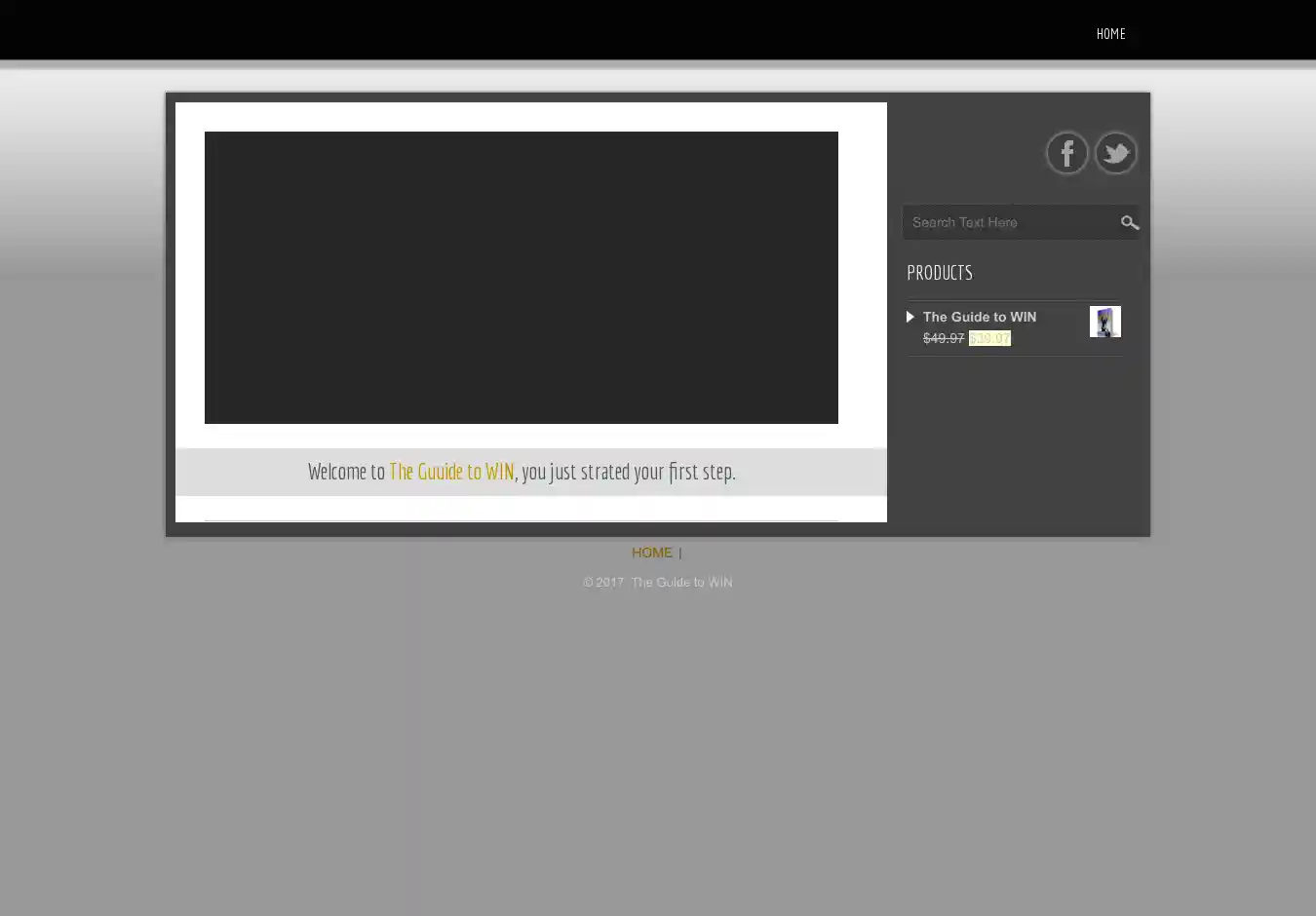This screenshot has height=916, width=1316.
Task: Click the highlighted sale price
Action: pos(989,338)
